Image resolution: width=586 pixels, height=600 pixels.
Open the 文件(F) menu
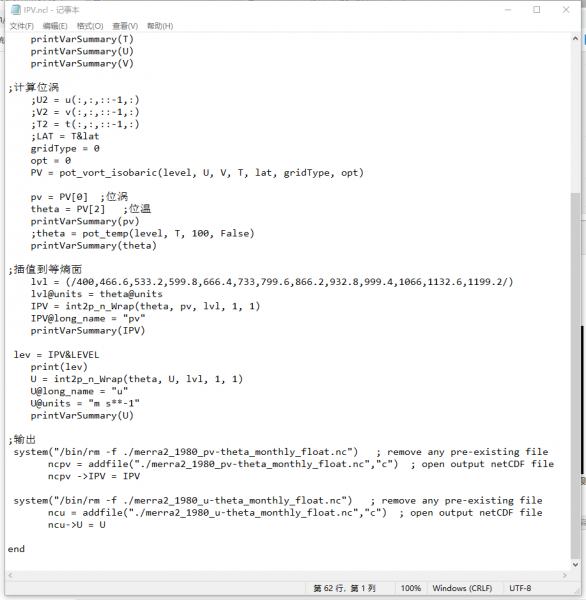point(21,26)
